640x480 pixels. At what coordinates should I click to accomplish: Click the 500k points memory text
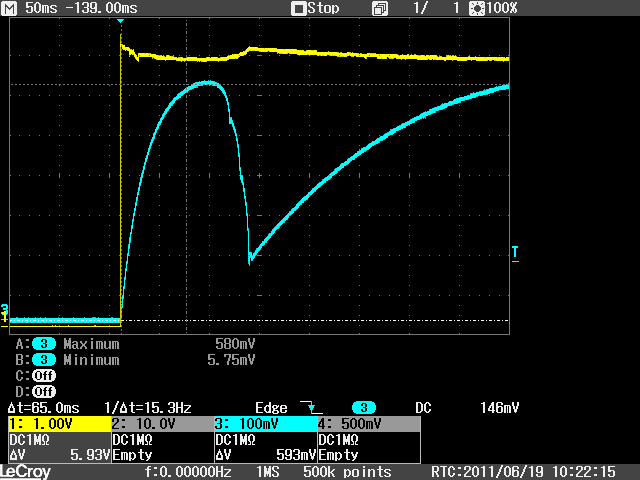pyautogui.click(x=347, y=472)
